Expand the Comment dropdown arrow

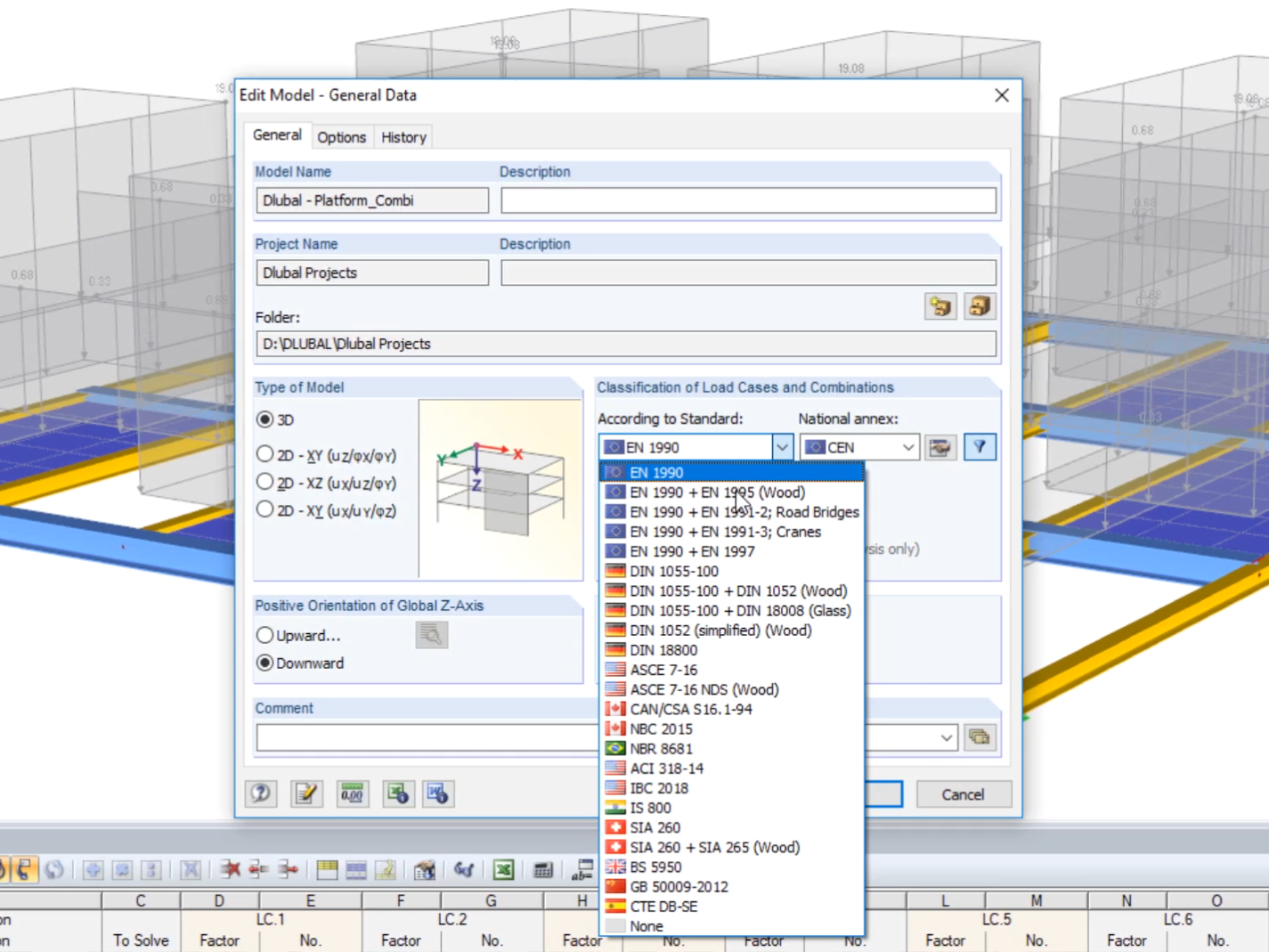947,737
